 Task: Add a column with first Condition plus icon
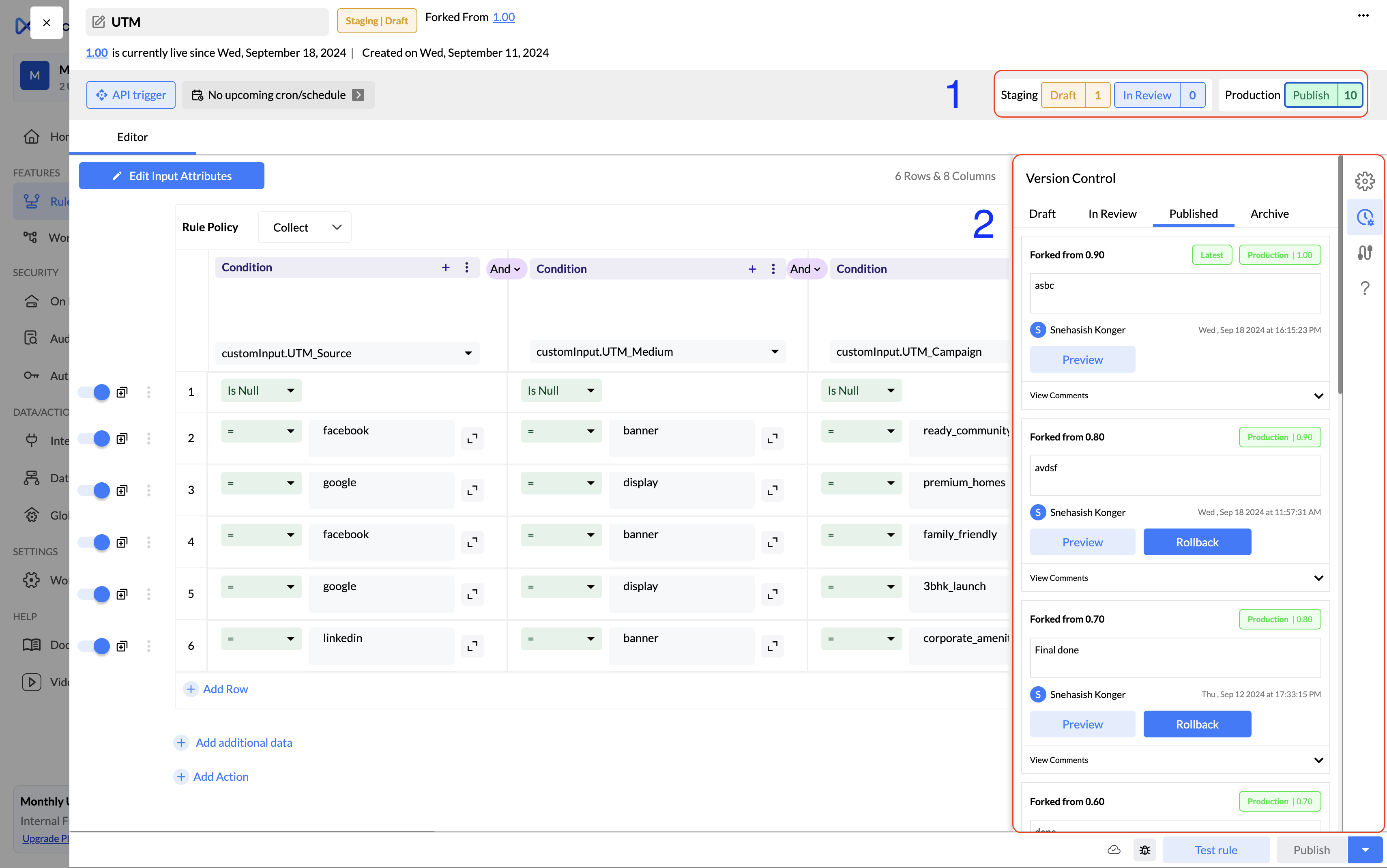point(445,268)
